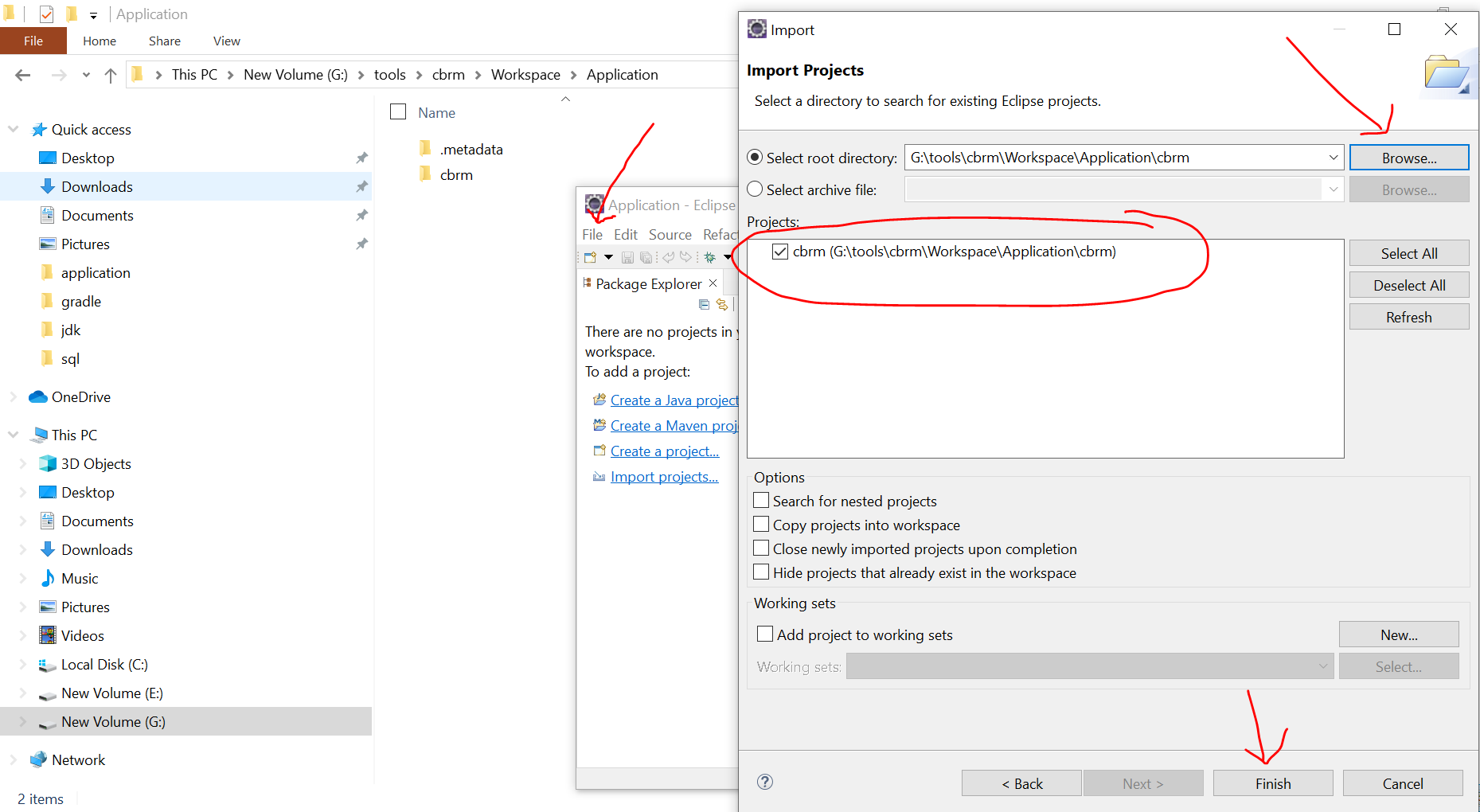This screenshot has width=1480, height=812.
Task: Click the Collapse All icon in Package Explorer
Action: click(x=704, y=304)
